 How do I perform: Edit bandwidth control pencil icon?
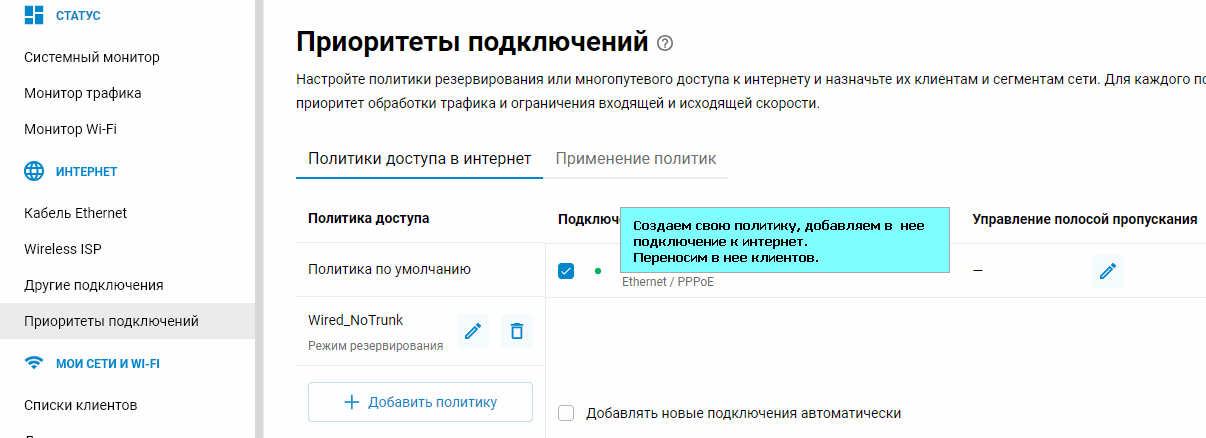point(1108,271)
